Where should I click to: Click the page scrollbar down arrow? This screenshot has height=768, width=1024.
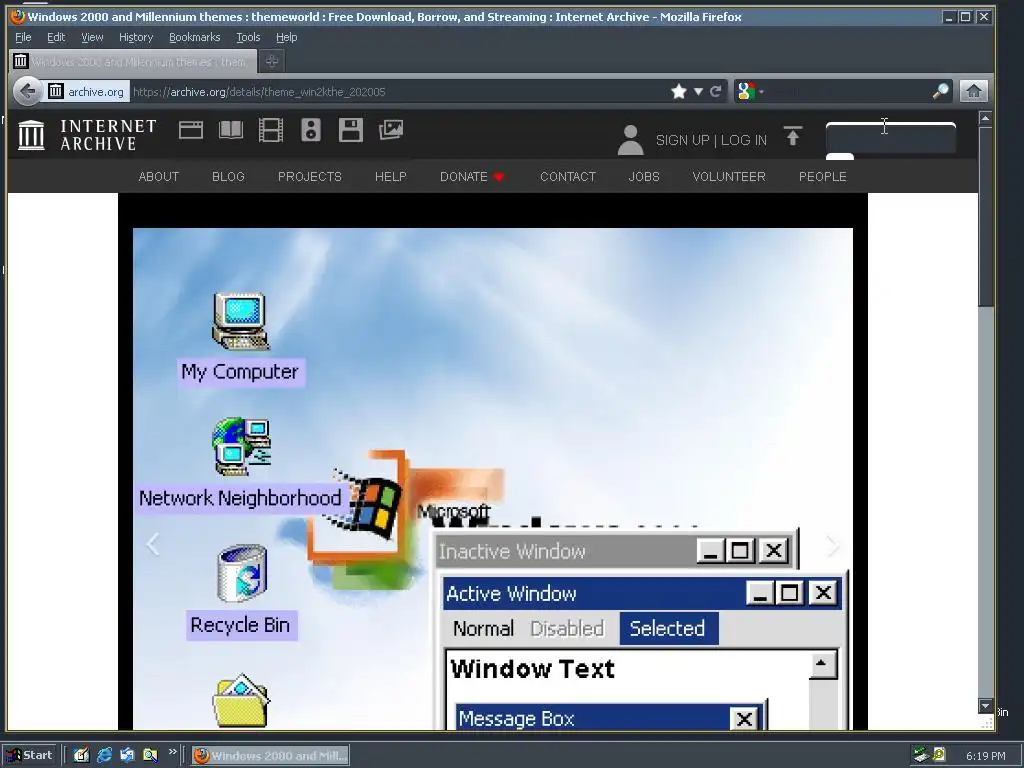click(985, 706)
